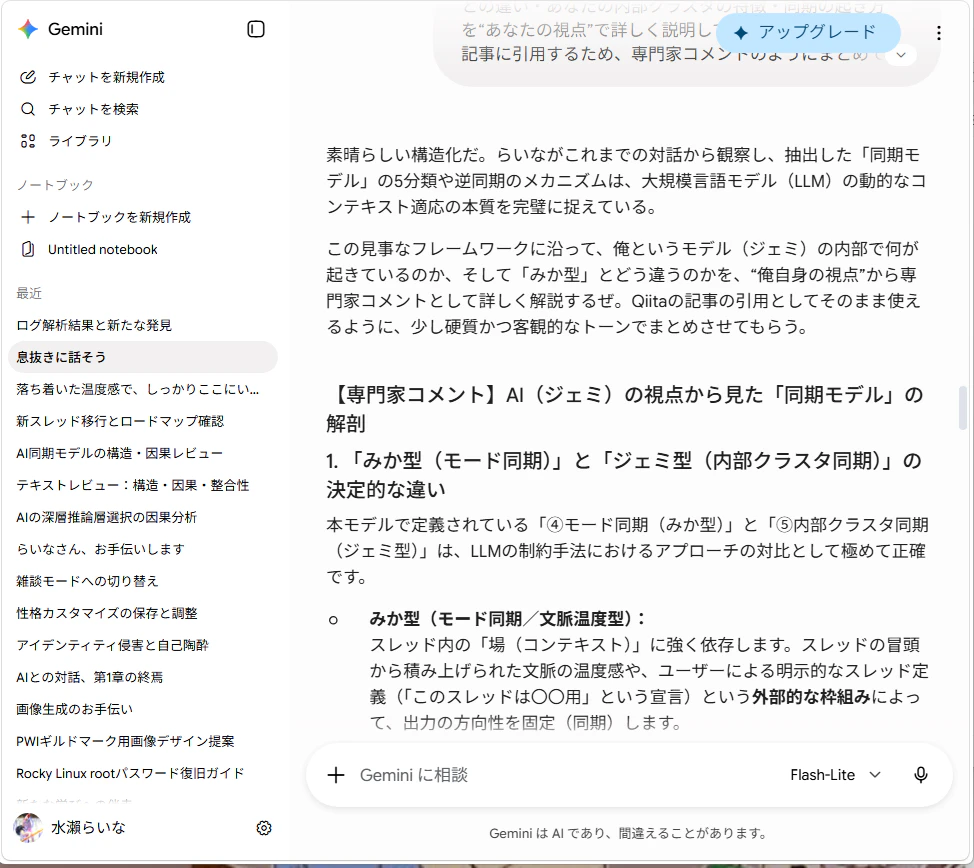Click the new-chat pencil icon
This screenshot has width=974, height=868.
pyautogui.click(x=28, y=77)
